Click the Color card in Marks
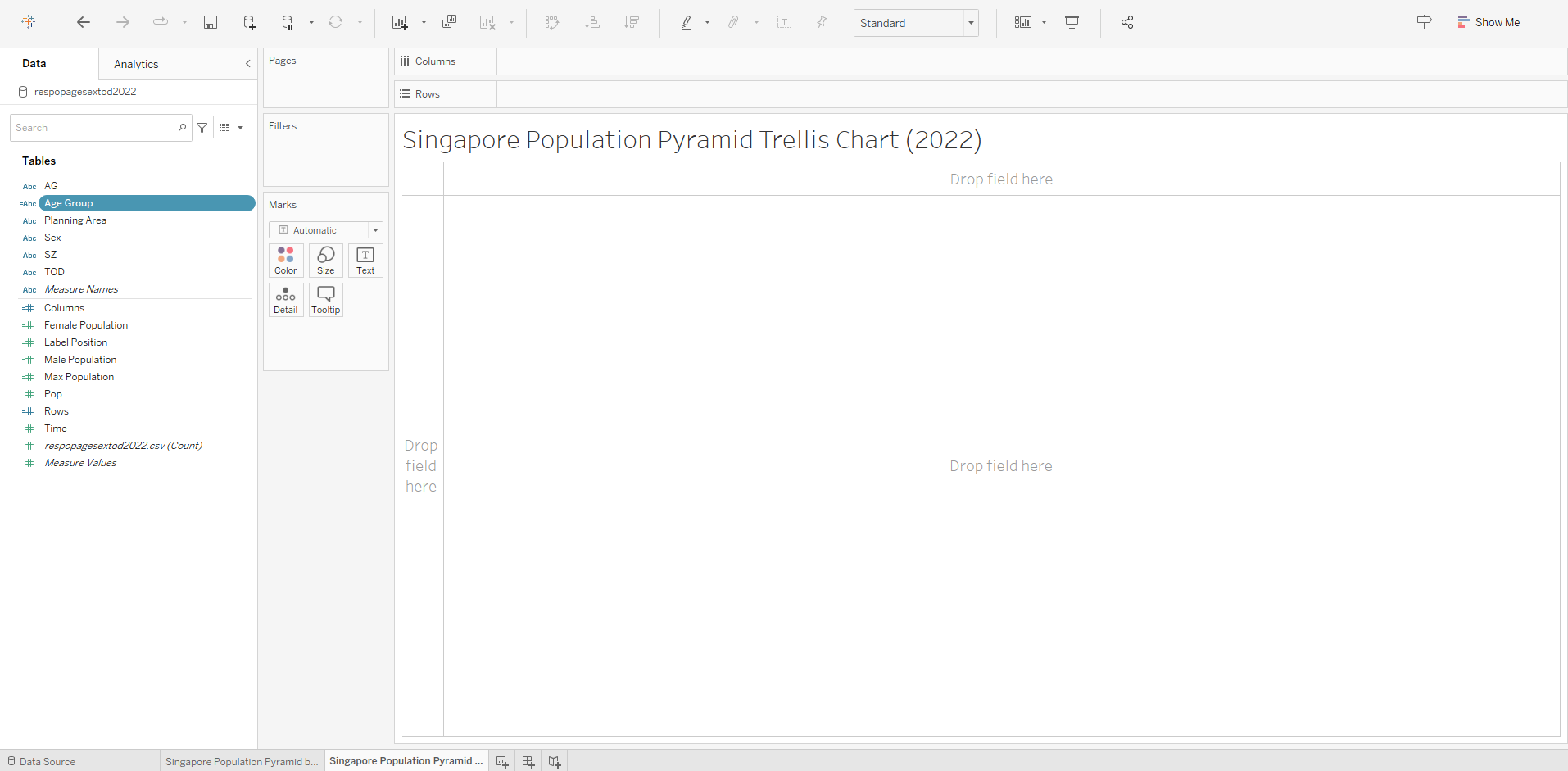Screen dimensions: 1568x771 coord(285,260)
